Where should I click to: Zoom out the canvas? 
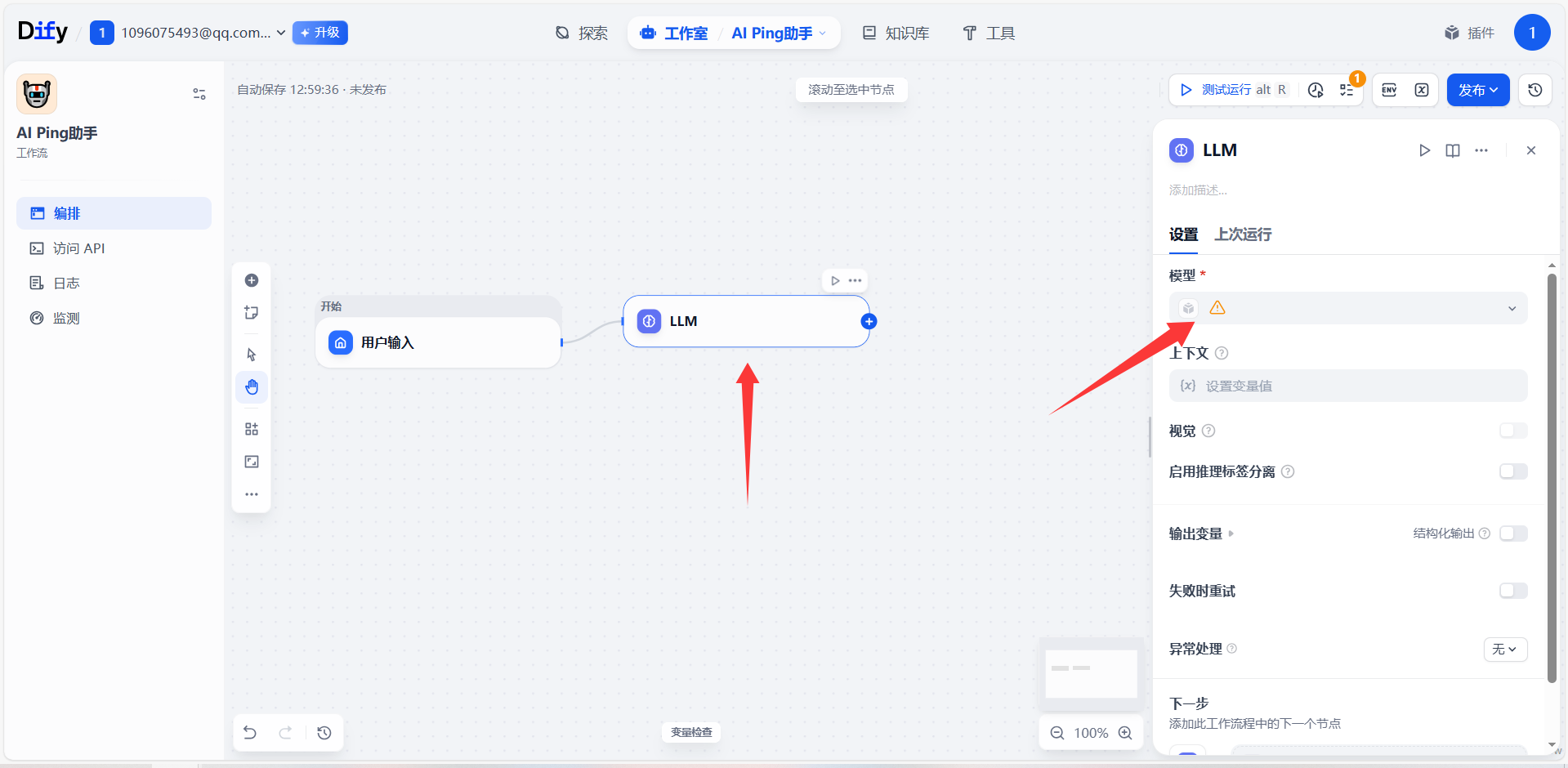coord(1057,733)
